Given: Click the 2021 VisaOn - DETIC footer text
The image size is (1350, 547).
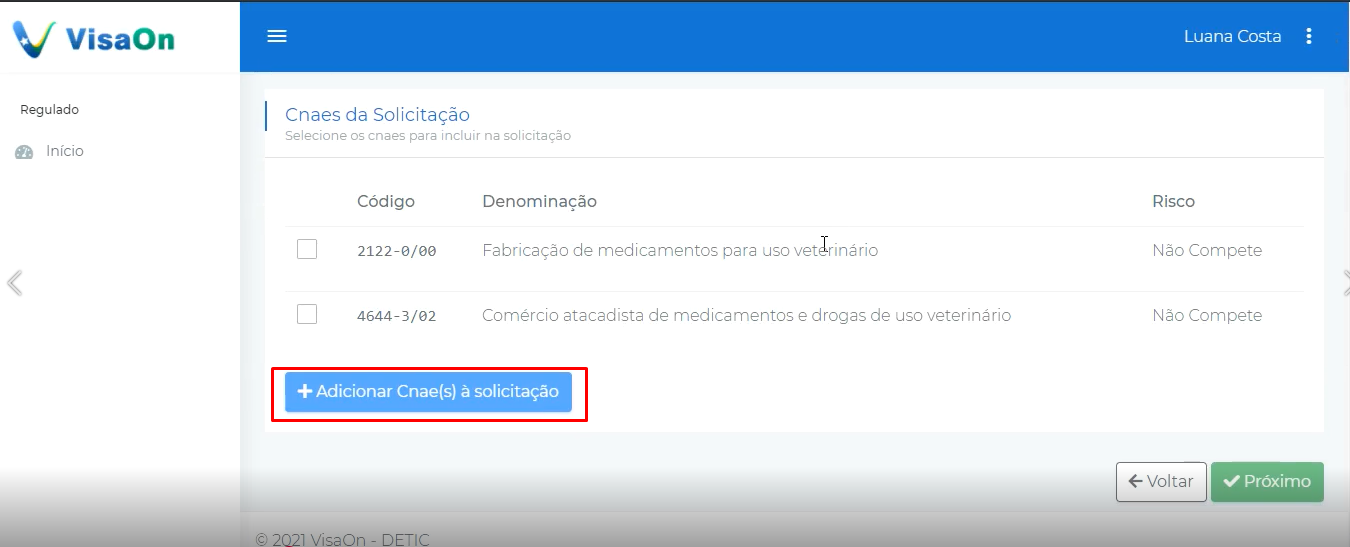Looking at the screenshot, I should [x=342, y=539].
